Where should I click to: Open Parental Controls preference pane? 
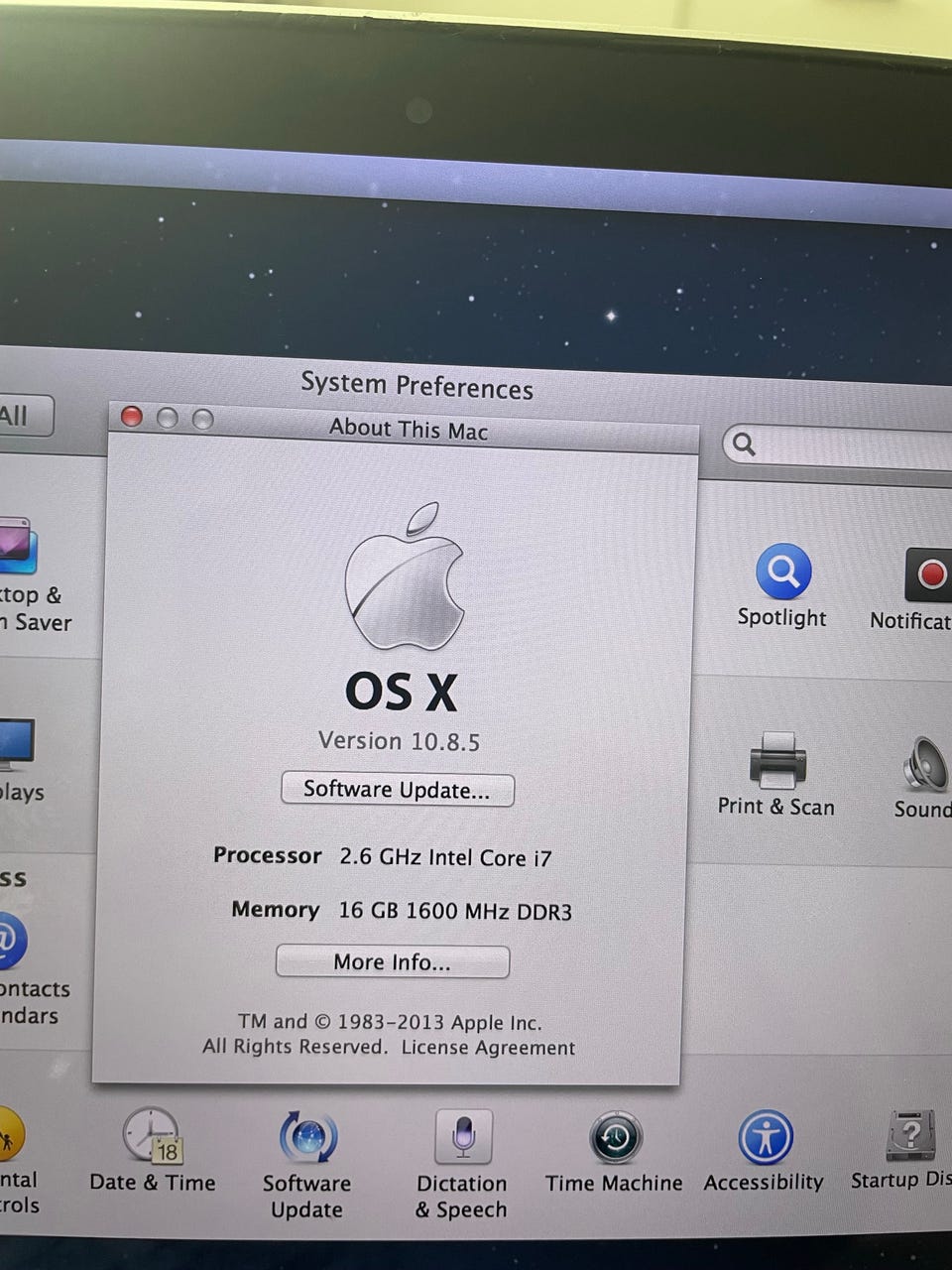point(11,1134)
